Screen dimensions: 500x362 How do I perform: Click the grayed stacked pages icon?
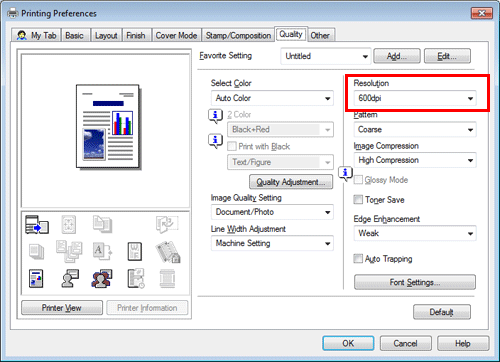click(x=36, y=252)
